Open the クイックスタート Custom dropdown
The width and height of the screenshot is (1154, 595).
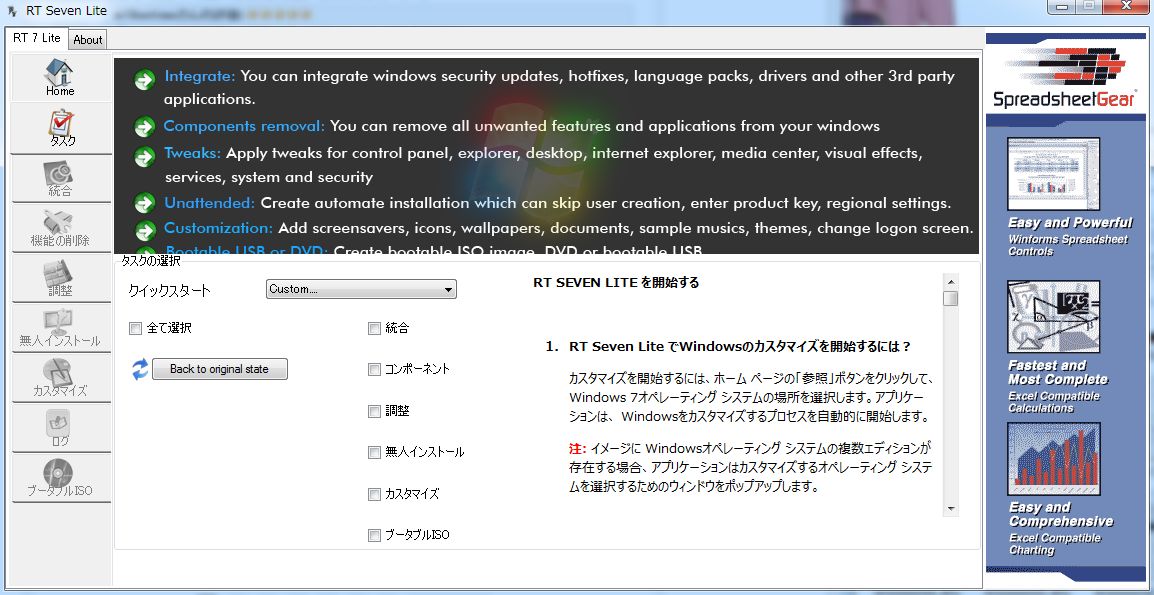(361, 289)
